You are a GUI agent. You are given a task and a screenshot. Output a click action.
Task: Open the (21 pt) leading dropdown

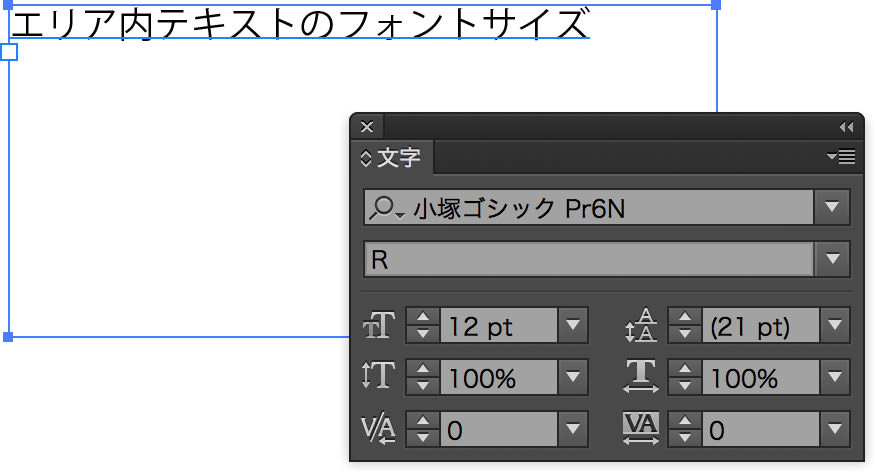point(835,325)
